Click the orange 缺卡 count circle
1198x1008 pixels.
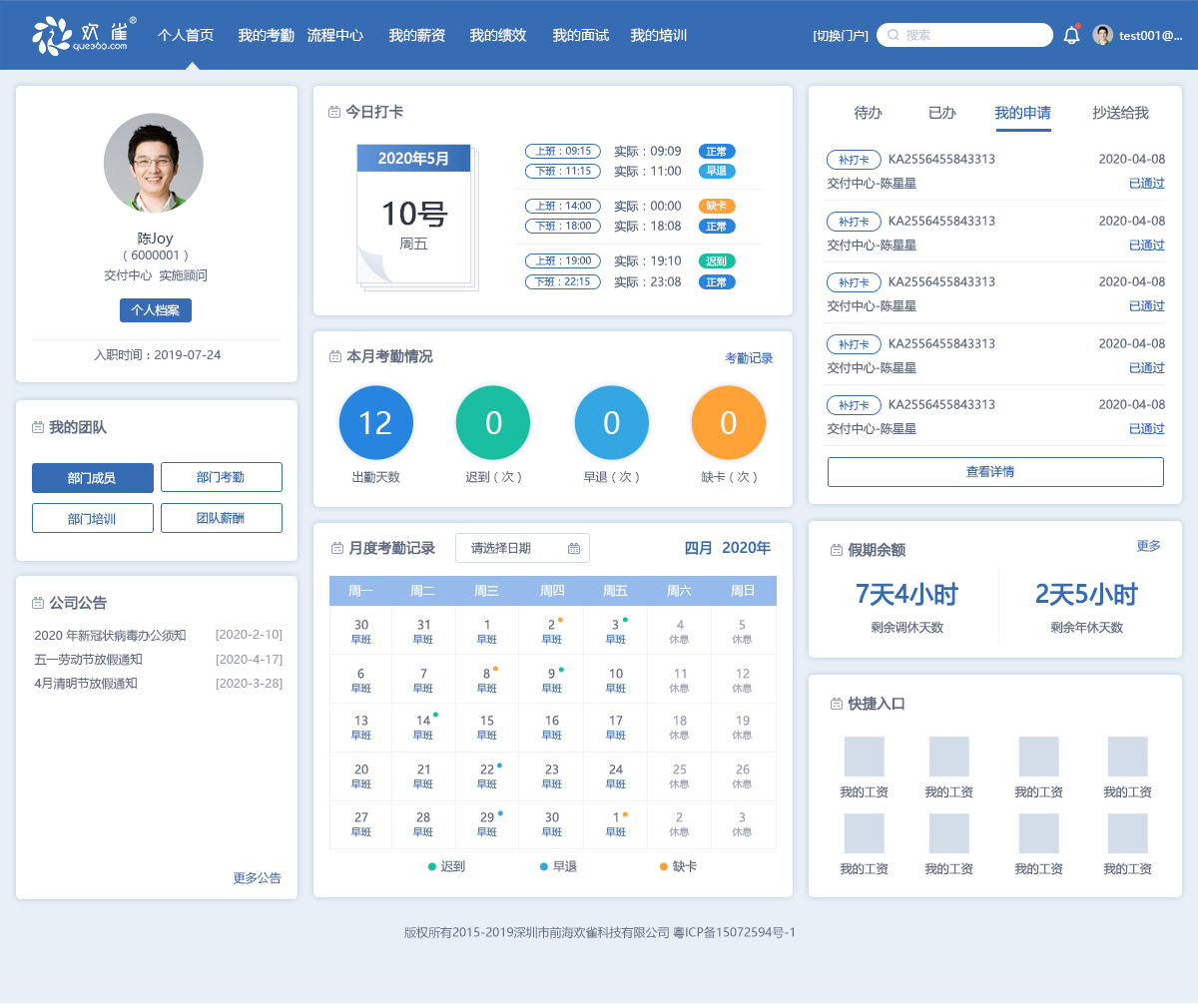[728, 423]
